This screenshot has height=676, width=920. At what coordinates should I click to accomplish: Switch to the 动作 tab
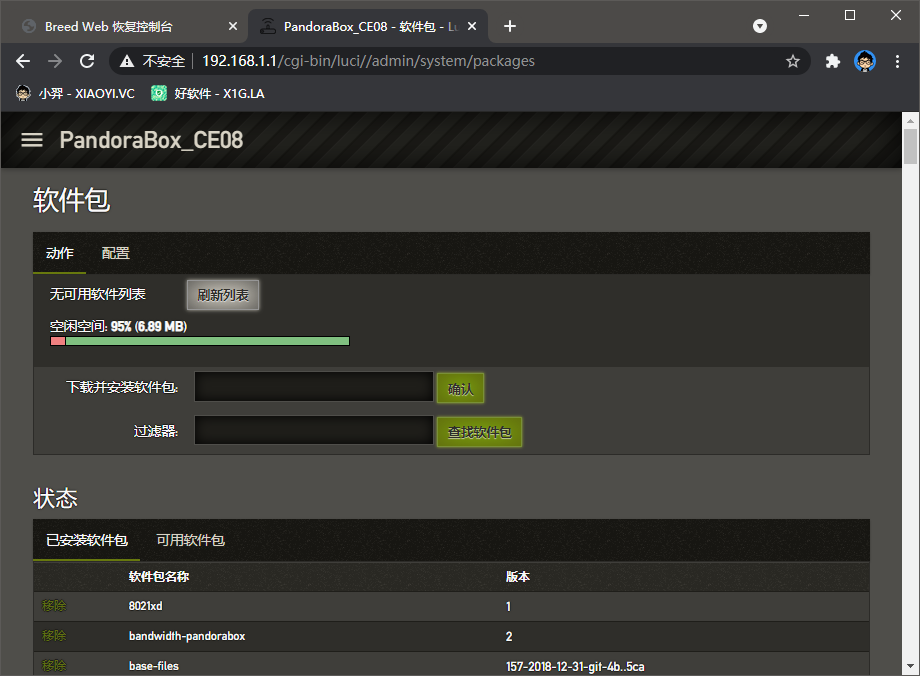[x=60, y=253]
